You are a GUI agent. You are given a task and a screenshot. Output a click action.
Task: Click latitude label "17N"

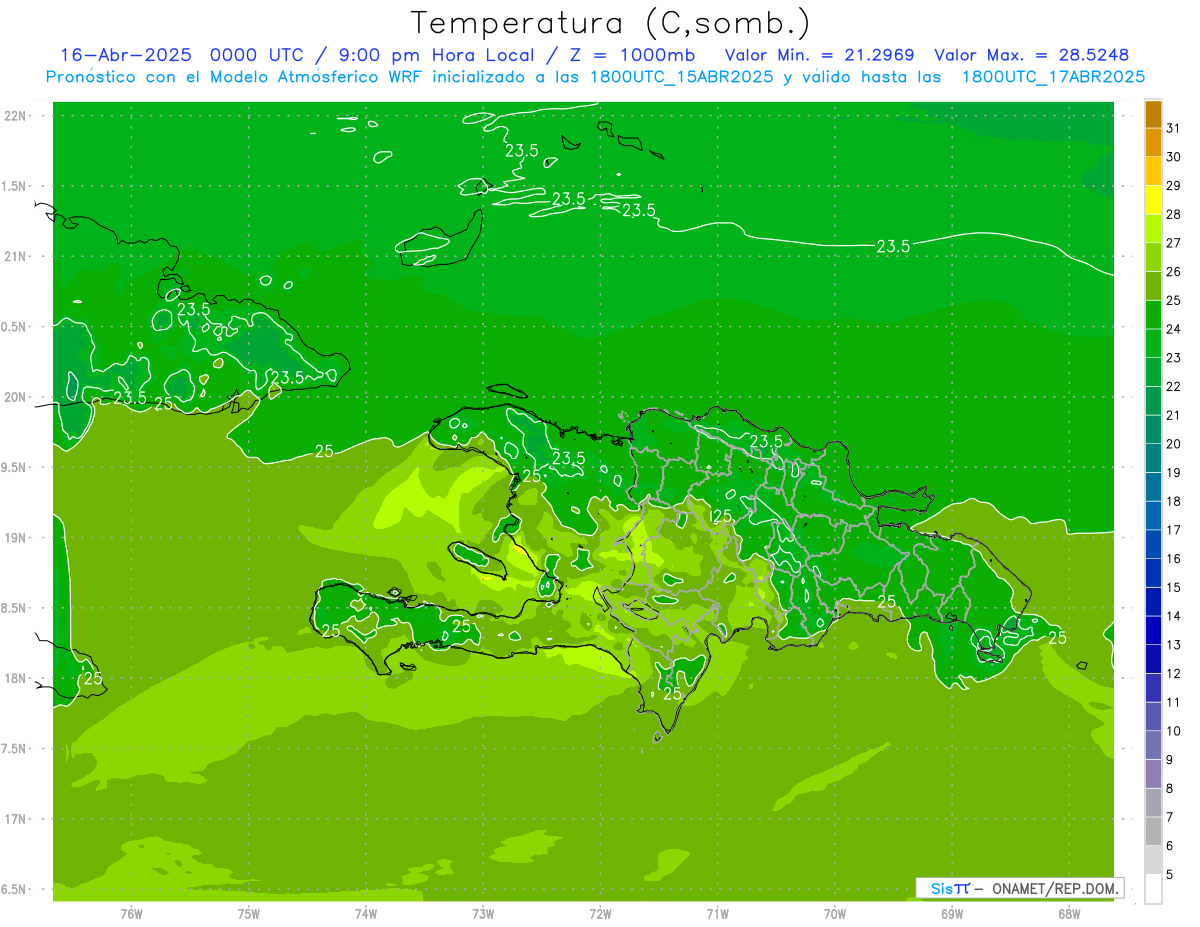15,819
